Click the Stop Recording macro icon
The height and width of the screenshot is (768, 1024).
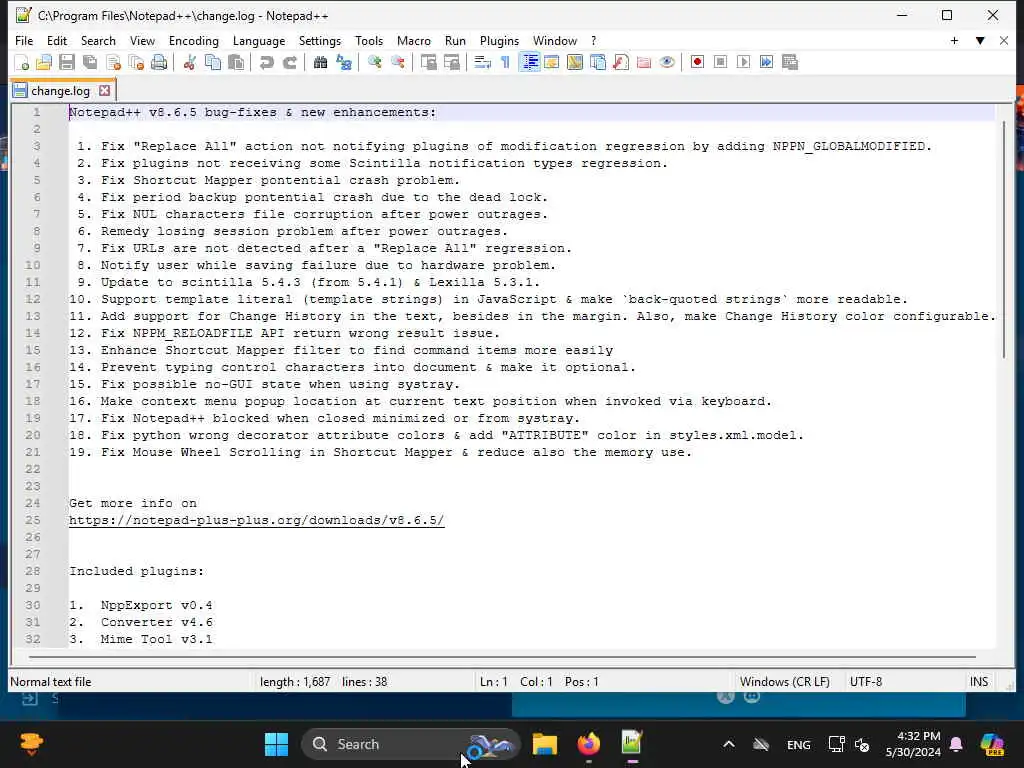click(x=720, y=63)
